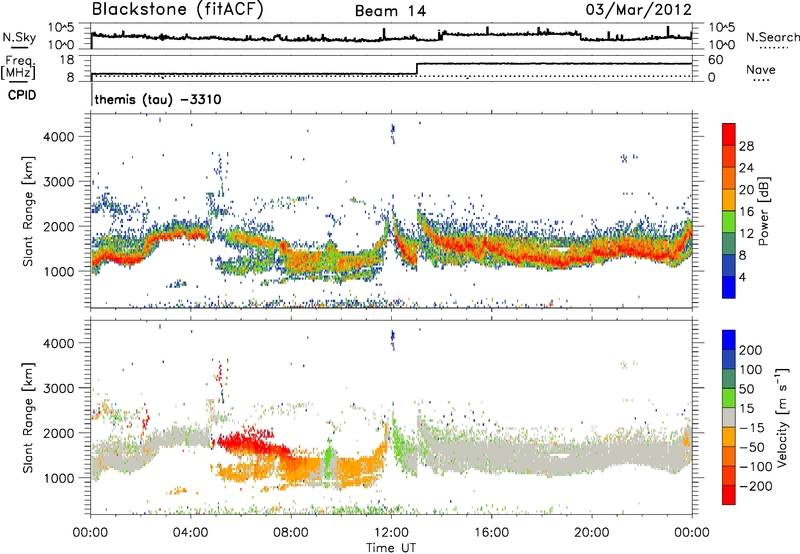This screenshot has height=554, width=800.
Task: Click the gray band of velocity colorbar
Action: (729, 417)
